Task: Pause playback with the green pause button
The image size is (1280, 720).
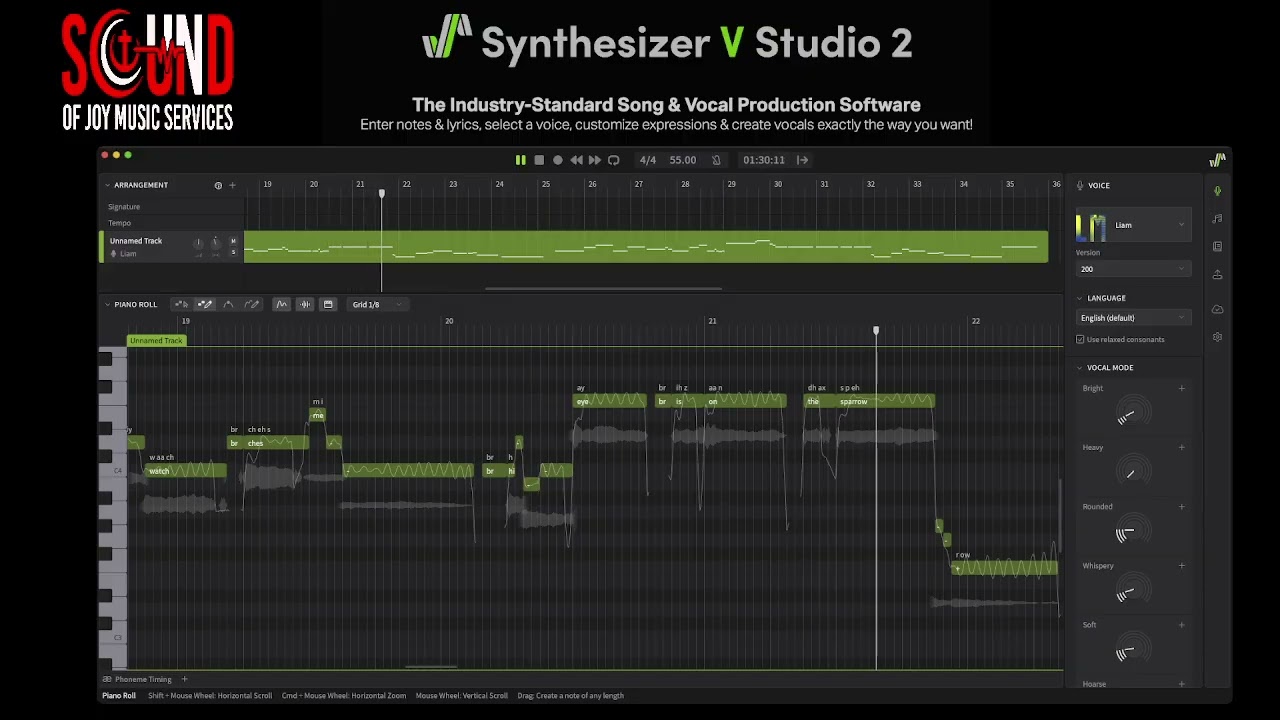Action: click(521, 160)
